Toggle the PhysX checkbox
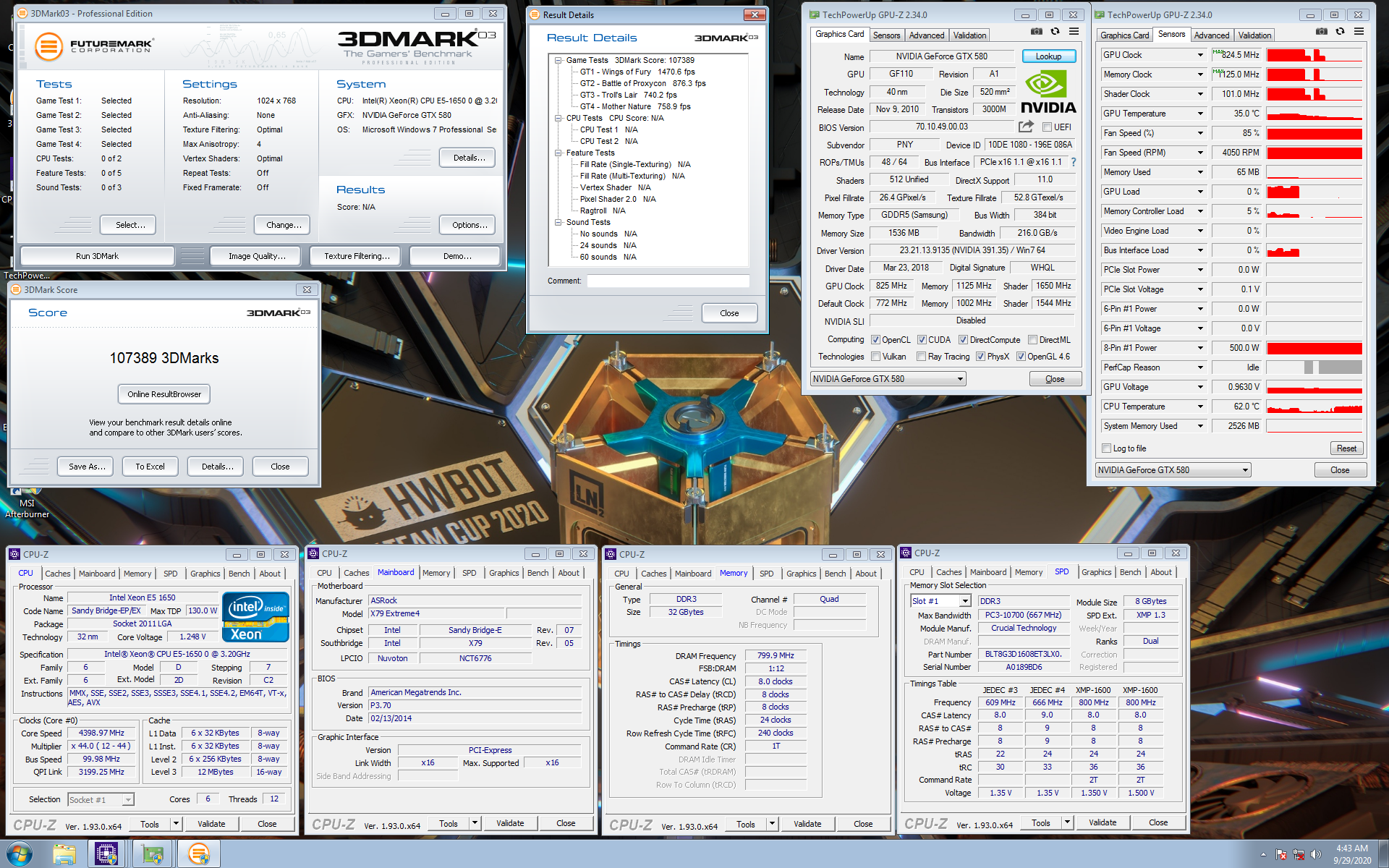 [x=980, y=357]
